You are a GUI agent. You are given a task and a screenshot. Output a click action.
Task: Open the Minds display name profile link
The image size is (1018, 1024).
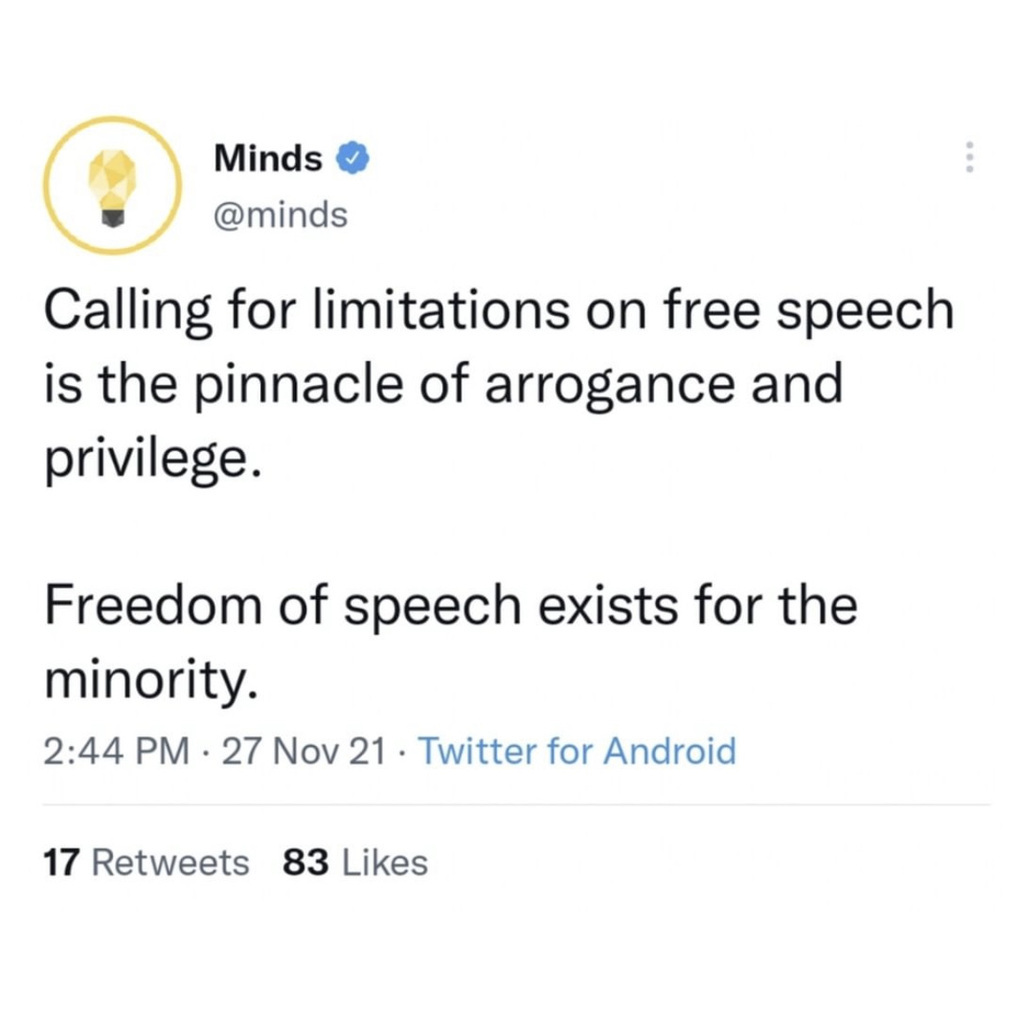(x=268, y=158)
